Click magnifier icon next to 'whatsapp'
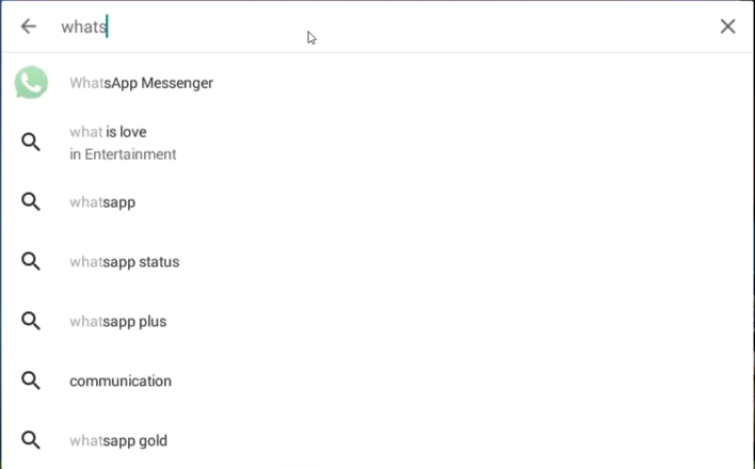Screen dimensions: 755x469 [x=31, y=202]
